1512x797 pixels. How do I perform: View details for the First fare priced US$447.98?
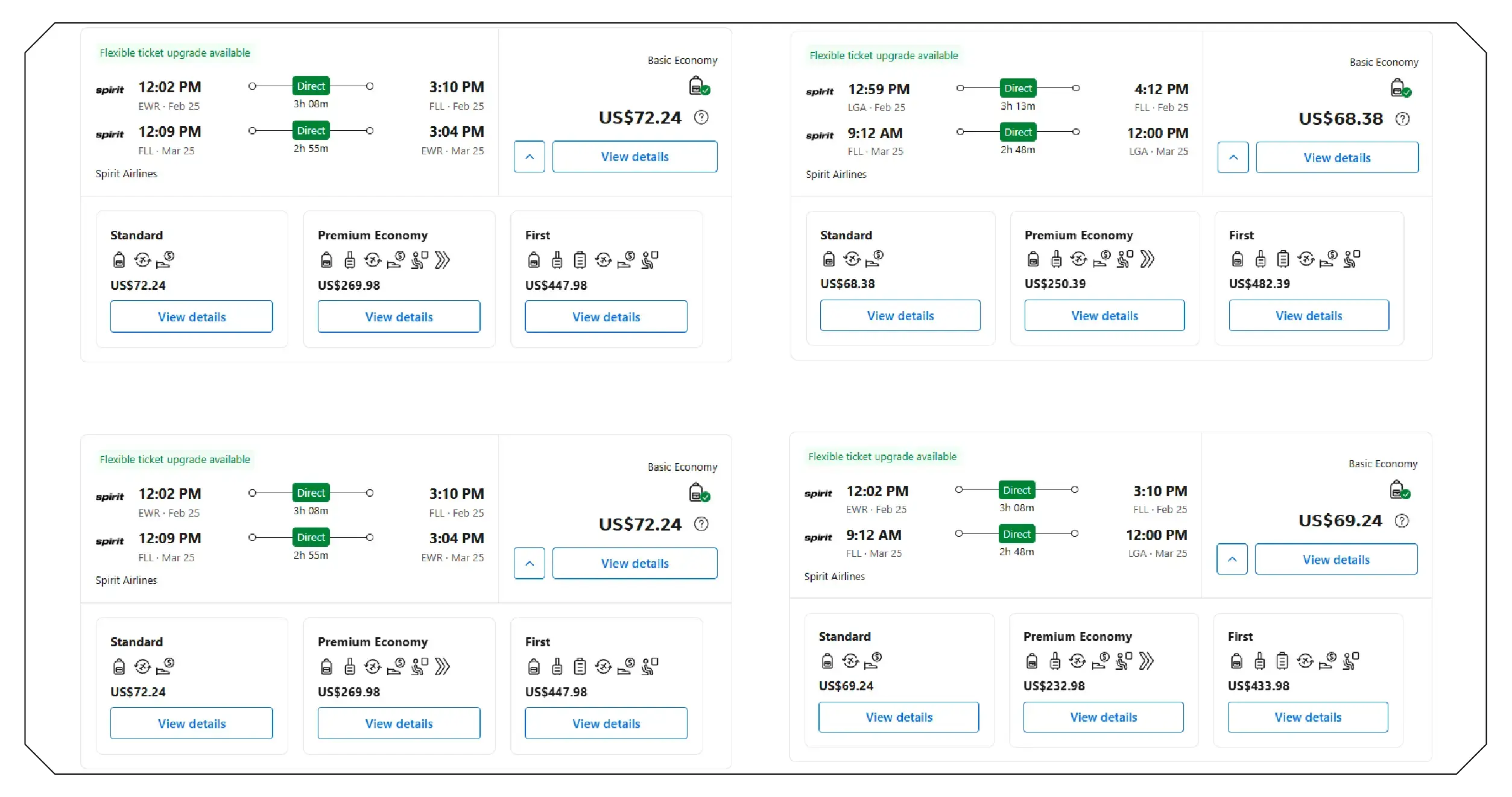[606, 317]
